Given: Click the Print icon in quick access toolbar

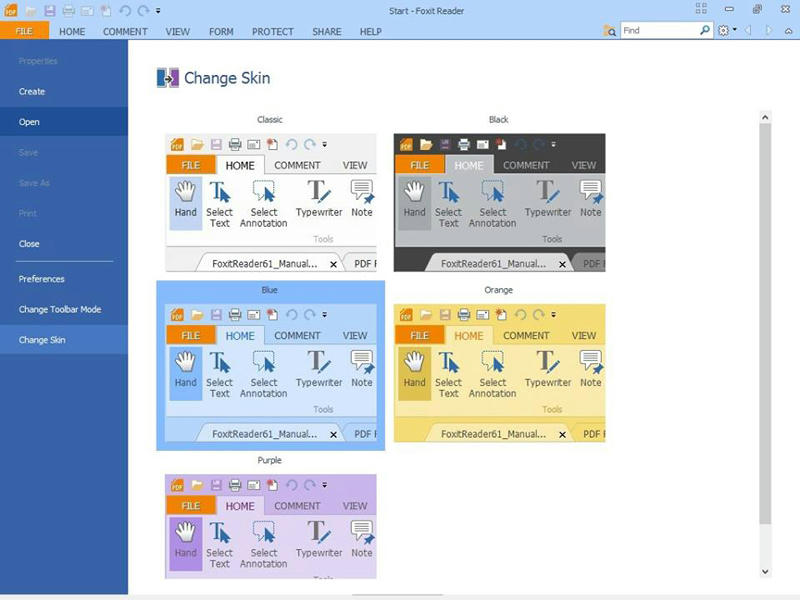Looking at the screenshot, I should (68, 11).
